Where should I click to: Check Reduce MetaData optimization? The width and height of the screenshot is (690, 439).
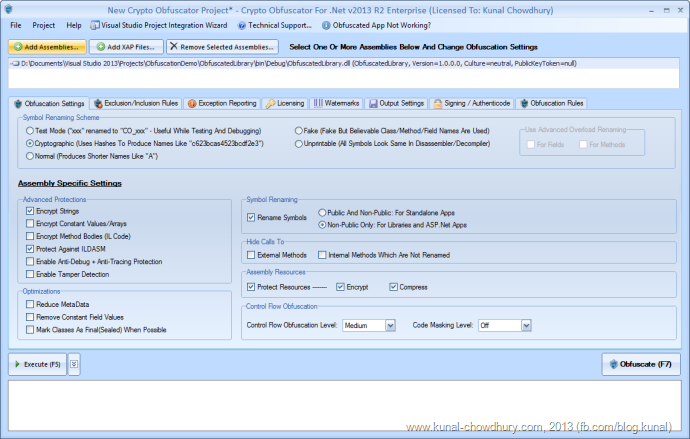30,304
